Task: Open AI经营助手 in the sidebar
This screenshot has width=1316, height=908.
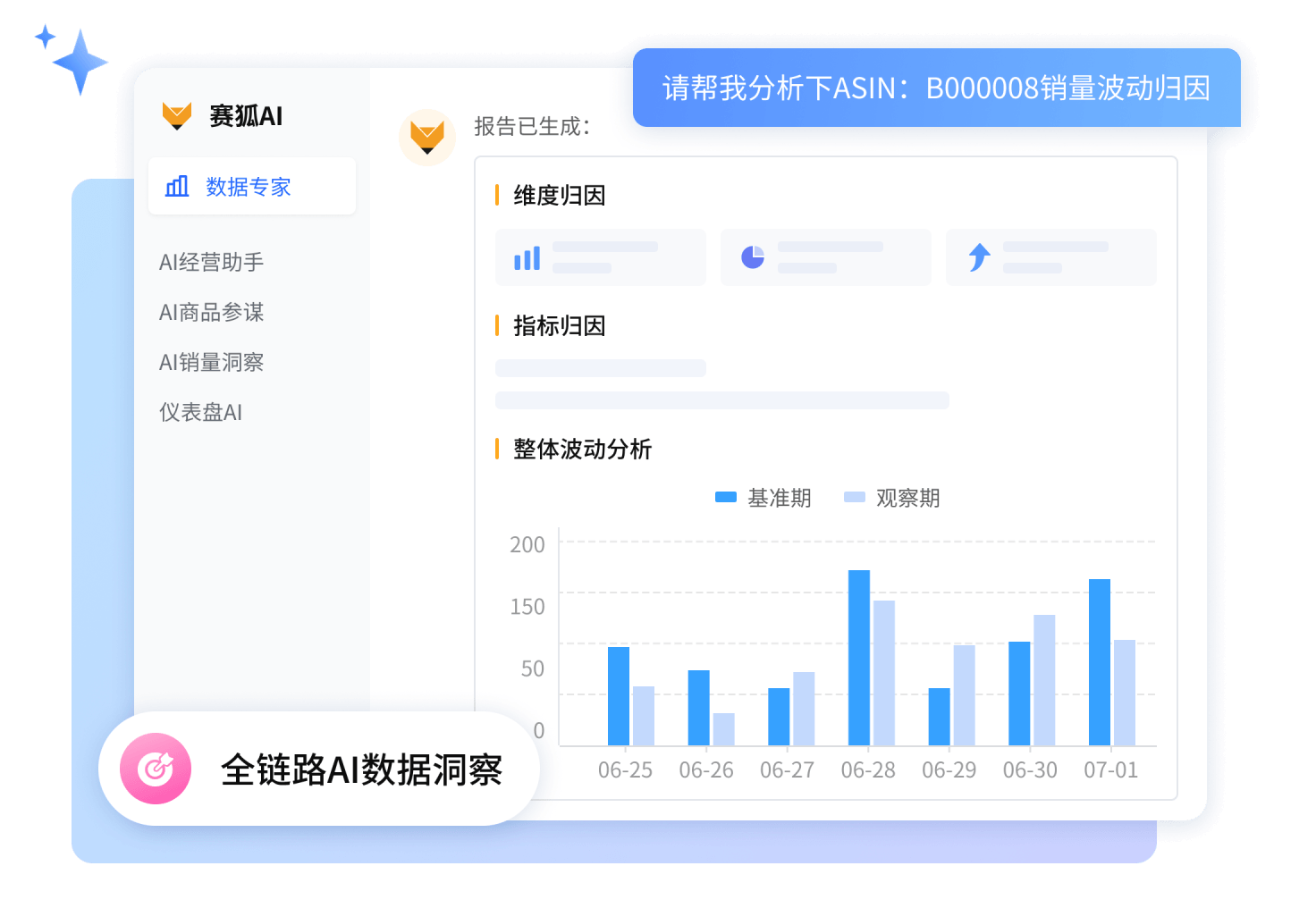Action: (212, 262)
